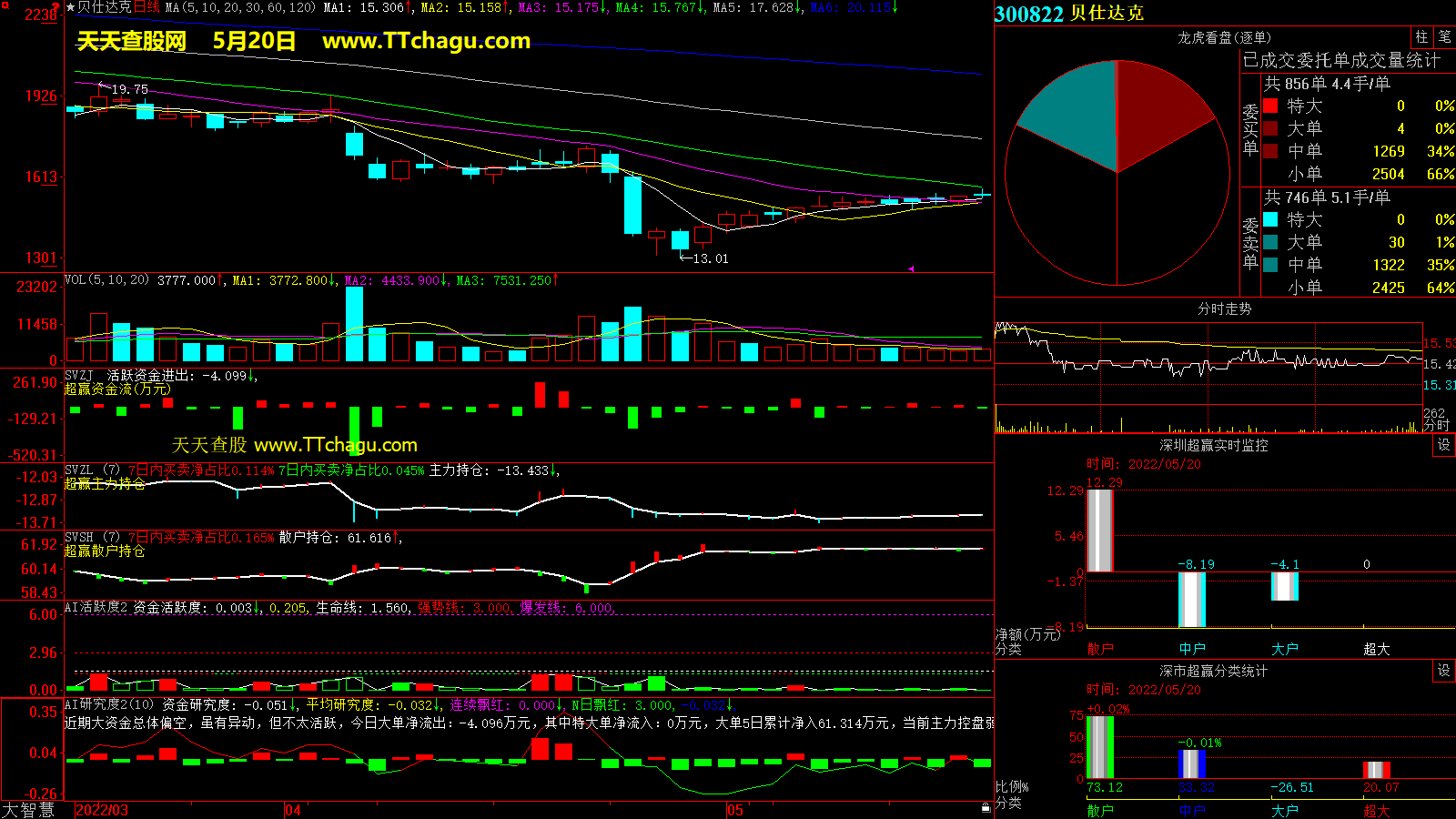Select the 分时走势 panel header
The height and width of the screenshot is (819, 1456).
(1224, 308)
